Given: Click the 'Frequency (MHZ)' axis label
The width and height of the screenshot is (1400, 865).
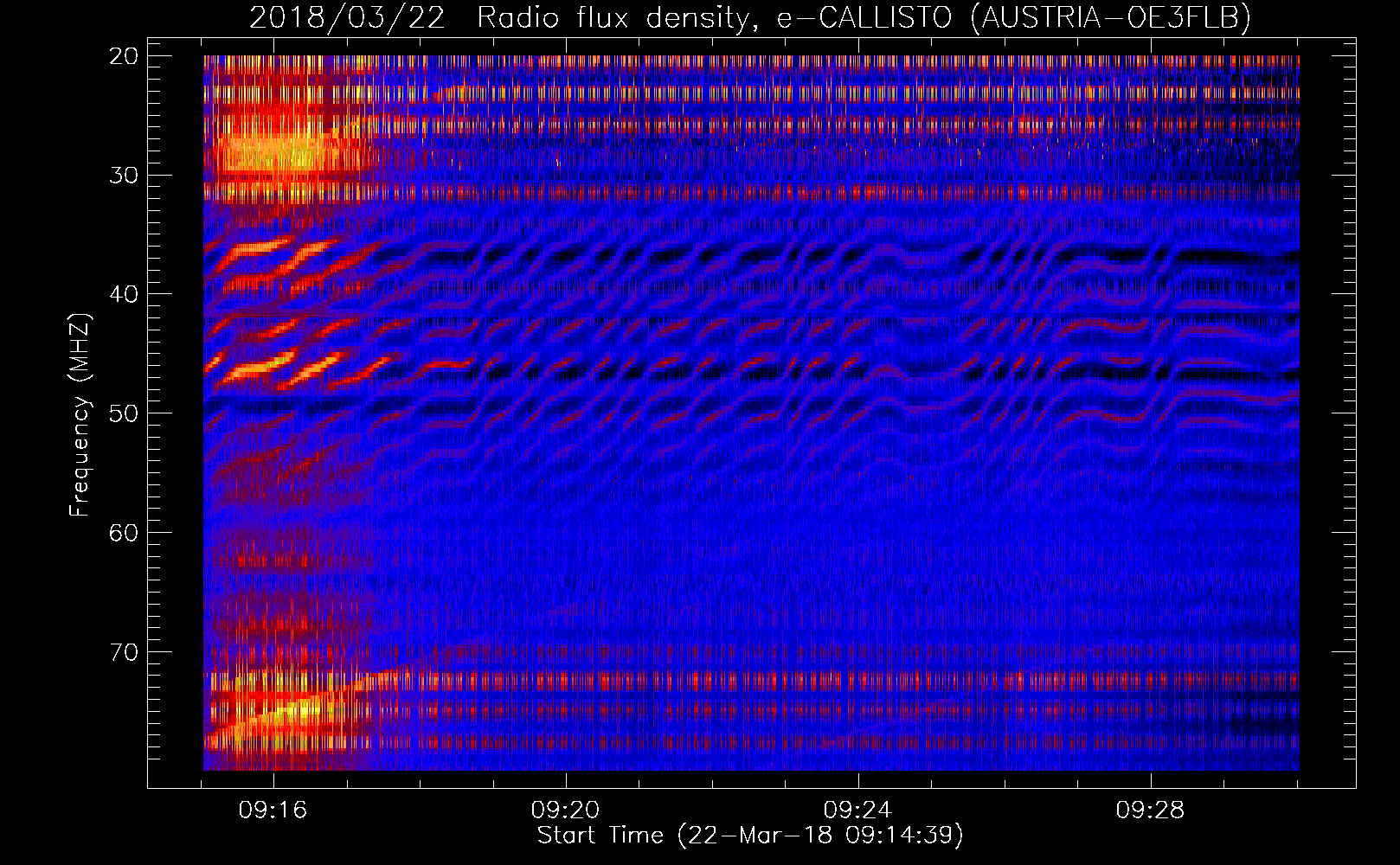Looking at the screenshot, I should [80, 415].
